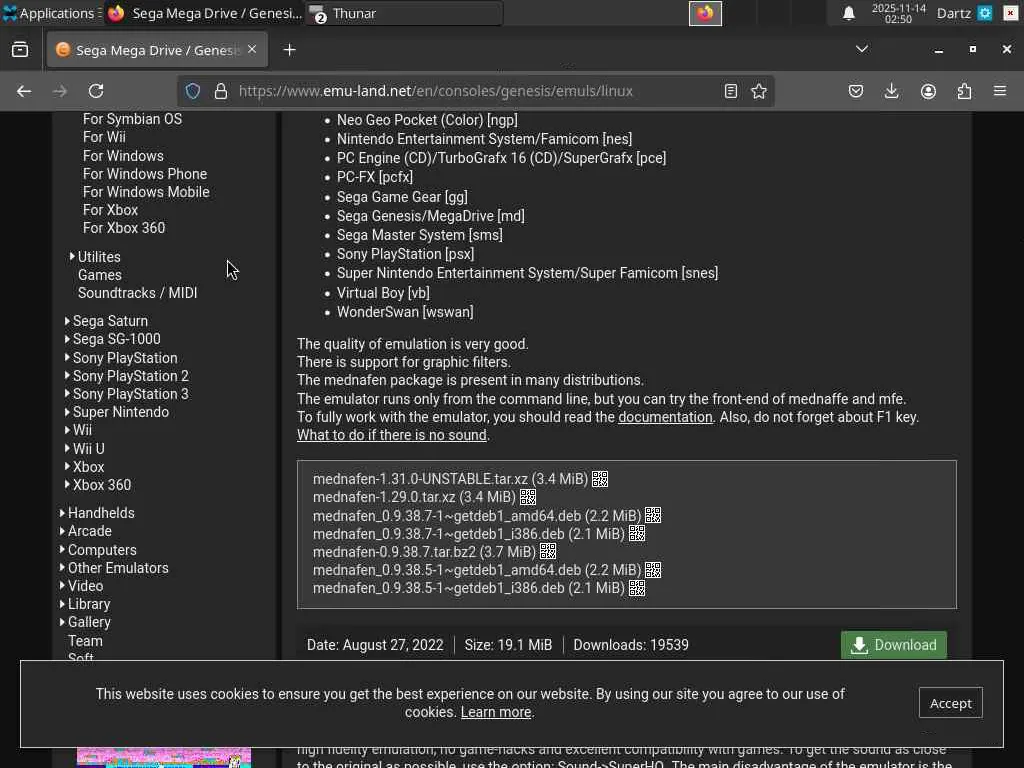
Task: Open the Computers sidebar item
Action: click(x=102, y=550)
